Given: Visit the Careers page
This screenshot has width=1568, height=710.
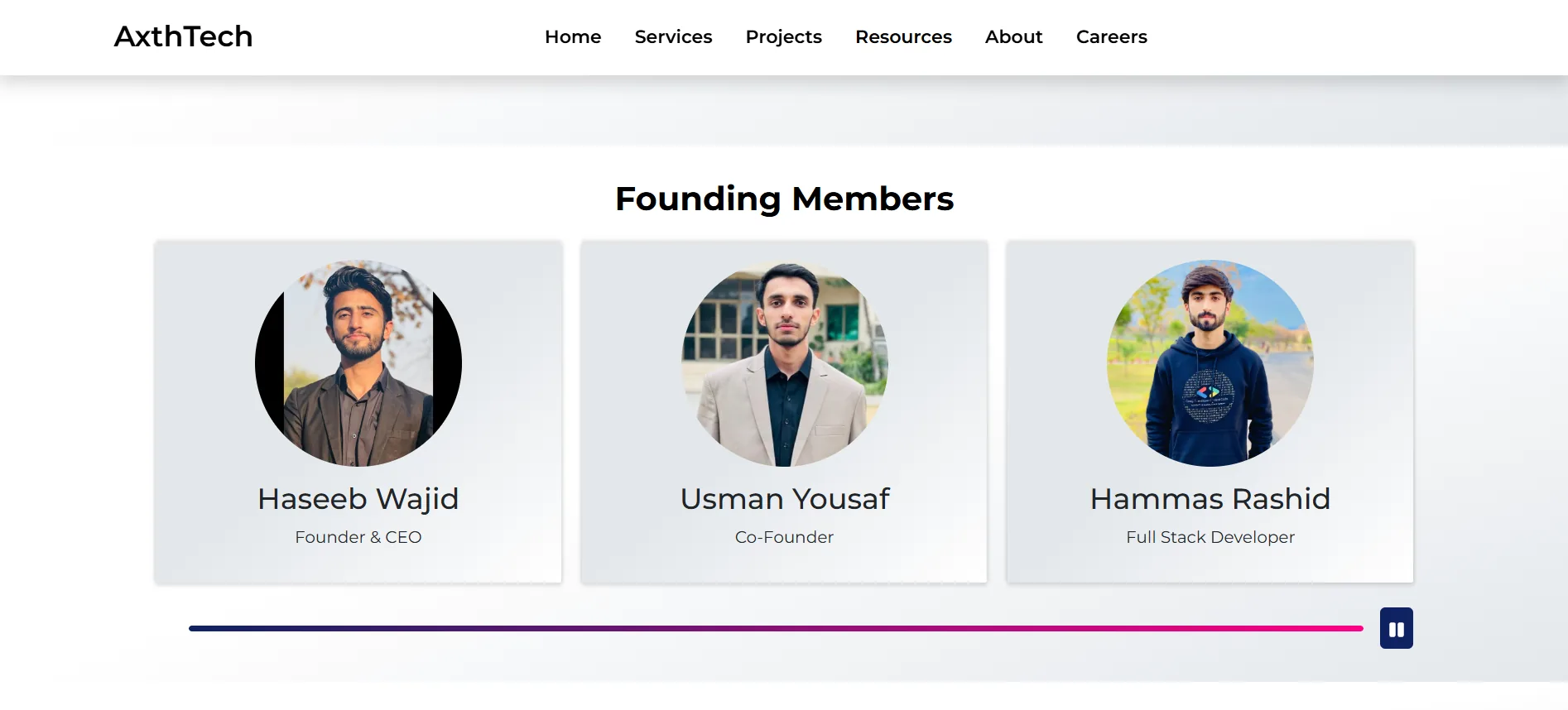Looking at the screenshot, I should [1111, 37].
